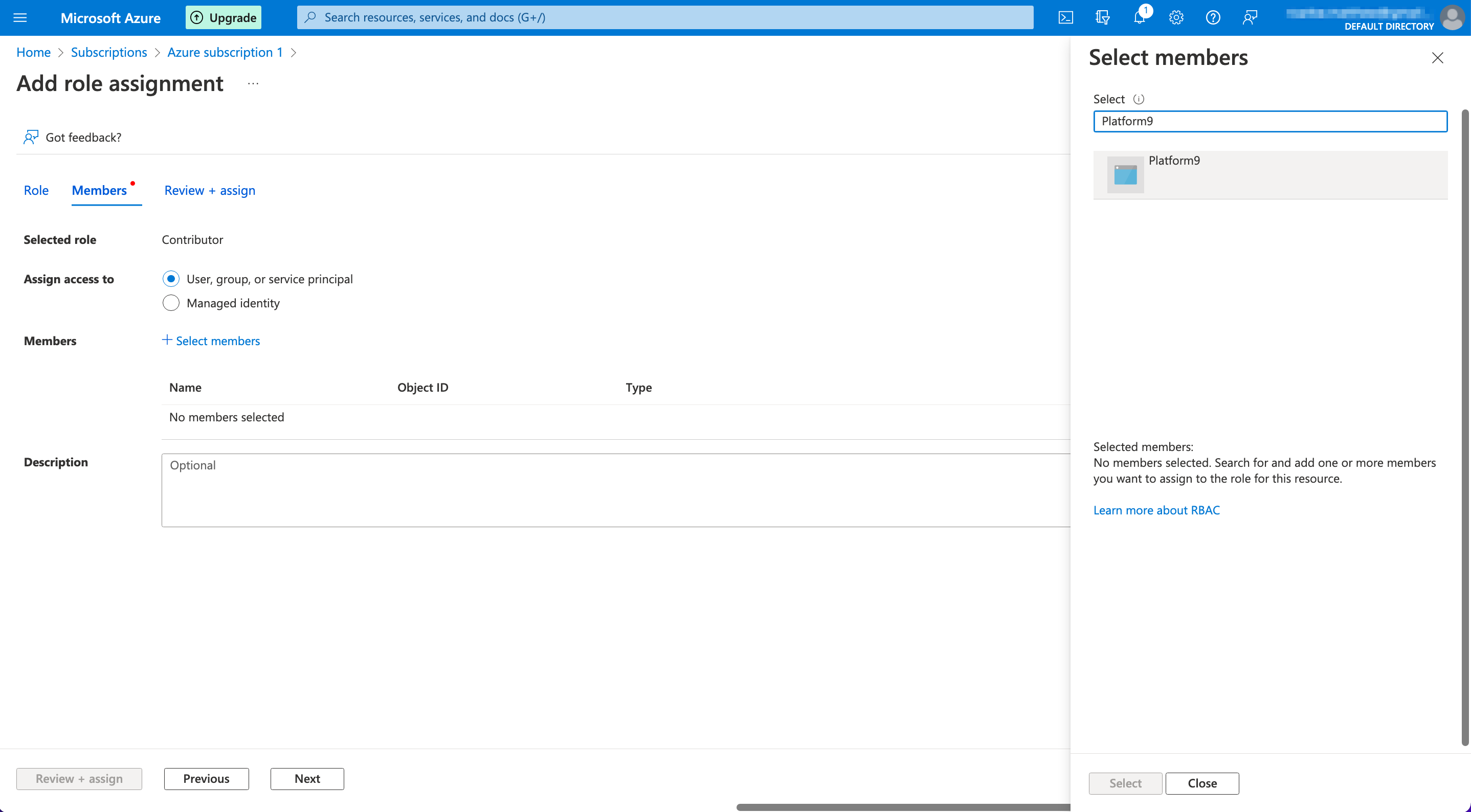Open the hamburger portal menu
Screen dimensions: 1471x812
pyautogui.click(x=20, y=17)
